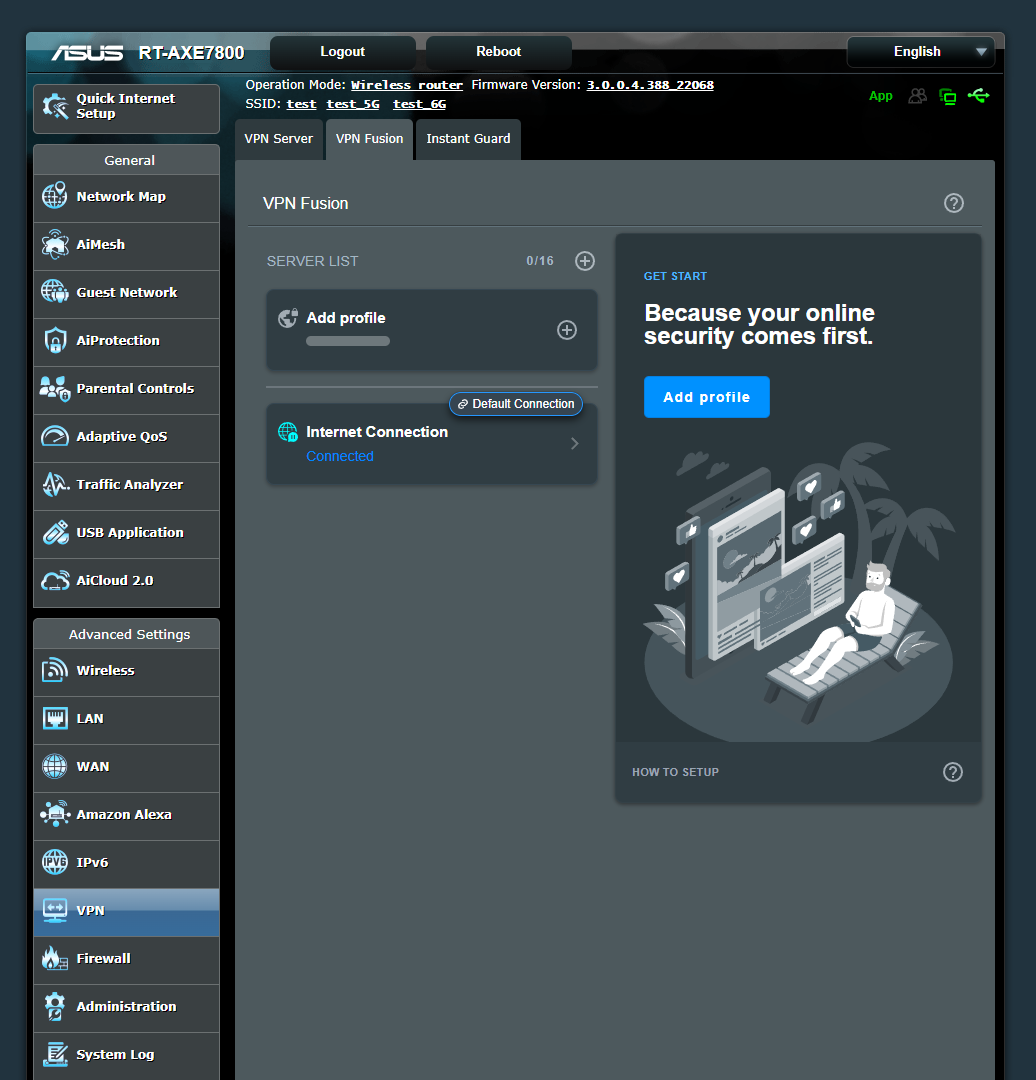This screenshot has height=1080, width=1036.
Task: Open IPv6 settings icon
Action: click(55, 862)
